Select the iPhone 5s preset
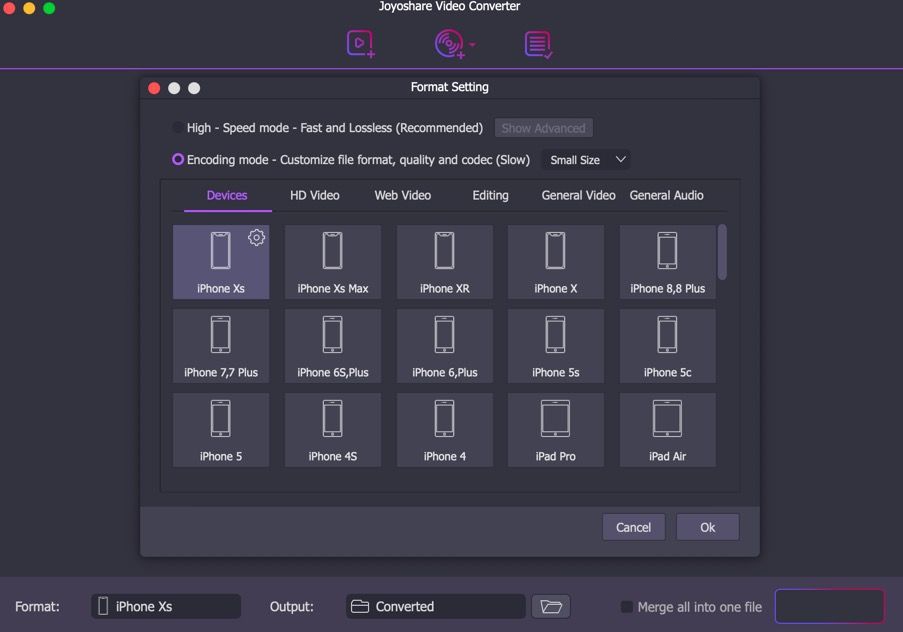Viewport: 903px width, 632px height. [556, 346]
